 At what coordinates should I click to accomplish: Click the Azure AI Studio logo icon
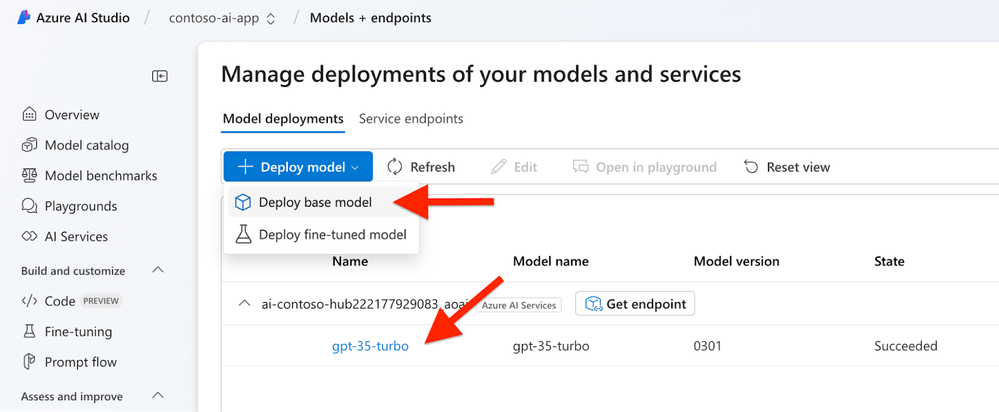[24, 18]
